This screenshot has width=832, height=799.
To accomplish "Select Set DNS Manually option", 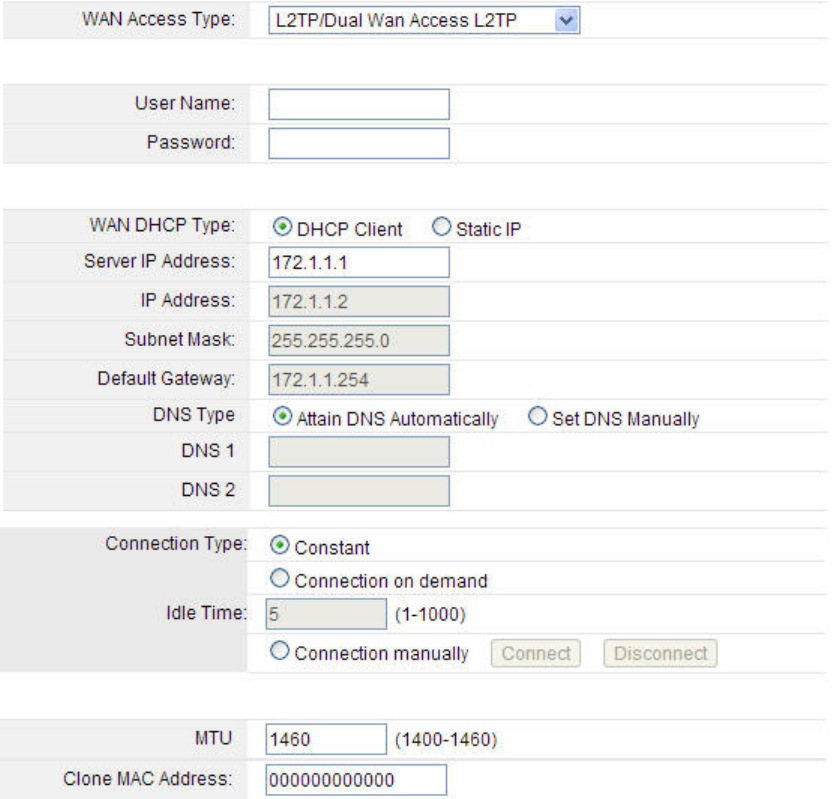I will pyautogui.click(x=538, y=416).
